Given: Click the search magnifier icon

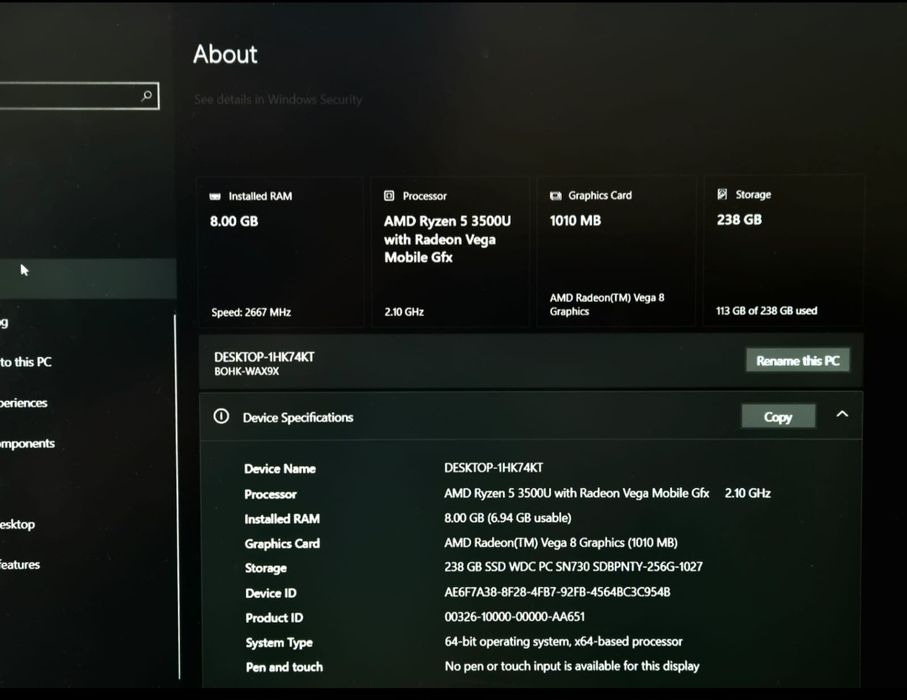Looking at the screenshot, I should point(147,95).
